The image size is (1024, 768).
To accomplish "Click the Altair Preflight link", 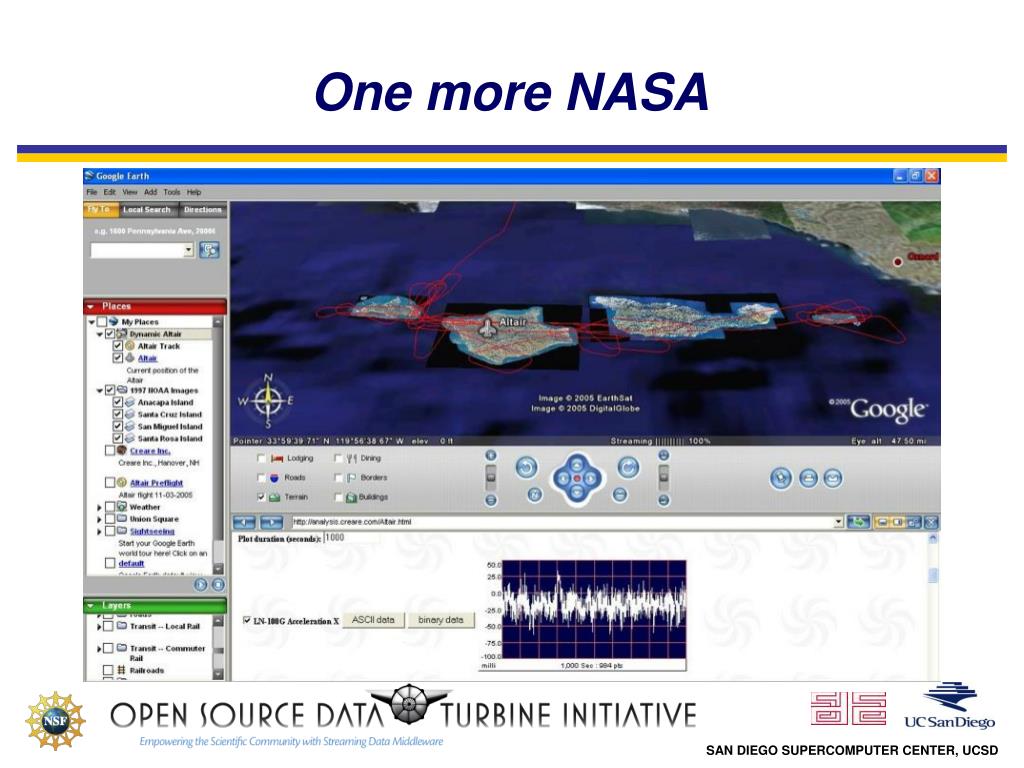I will [x=156, y=483].
